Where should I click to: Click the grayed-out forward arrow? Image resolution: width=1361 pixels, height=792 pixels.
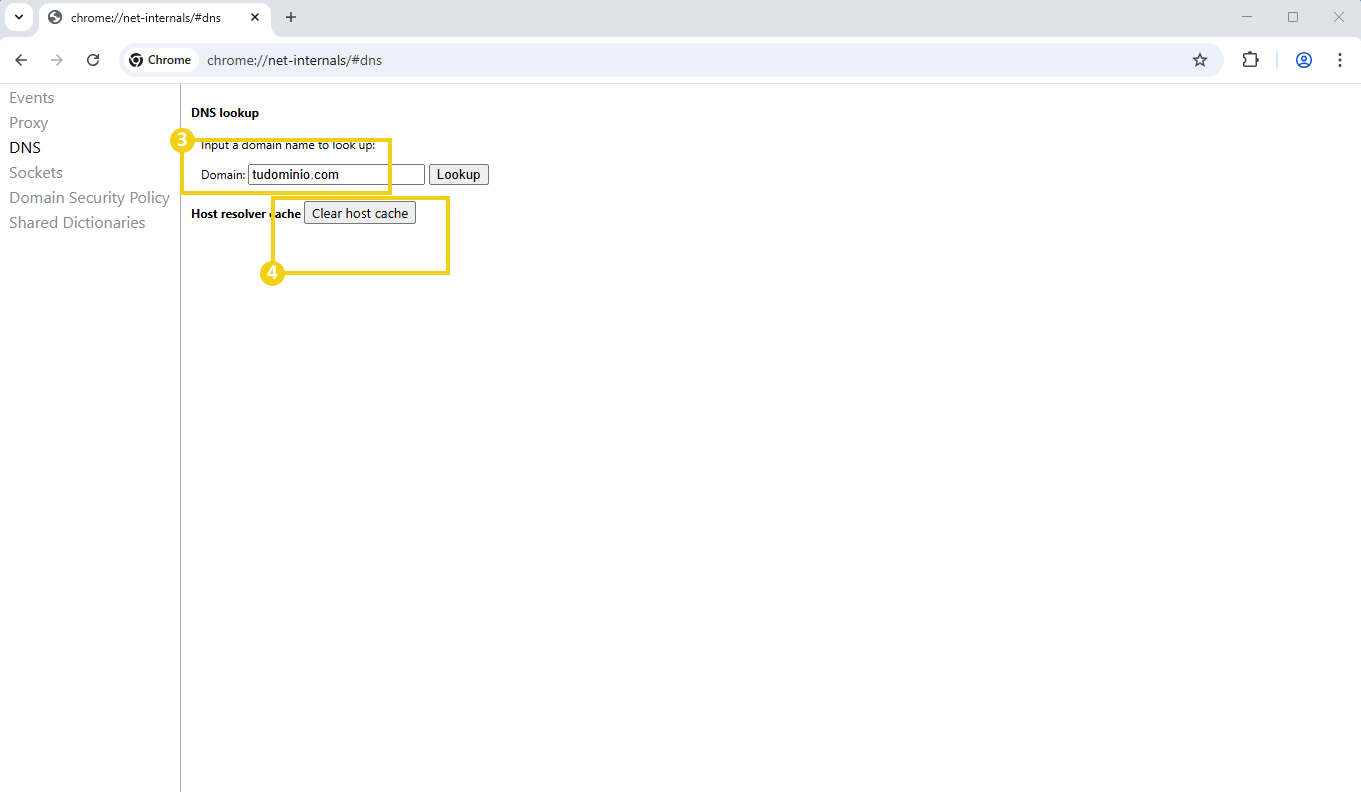[x=57, y=60]
